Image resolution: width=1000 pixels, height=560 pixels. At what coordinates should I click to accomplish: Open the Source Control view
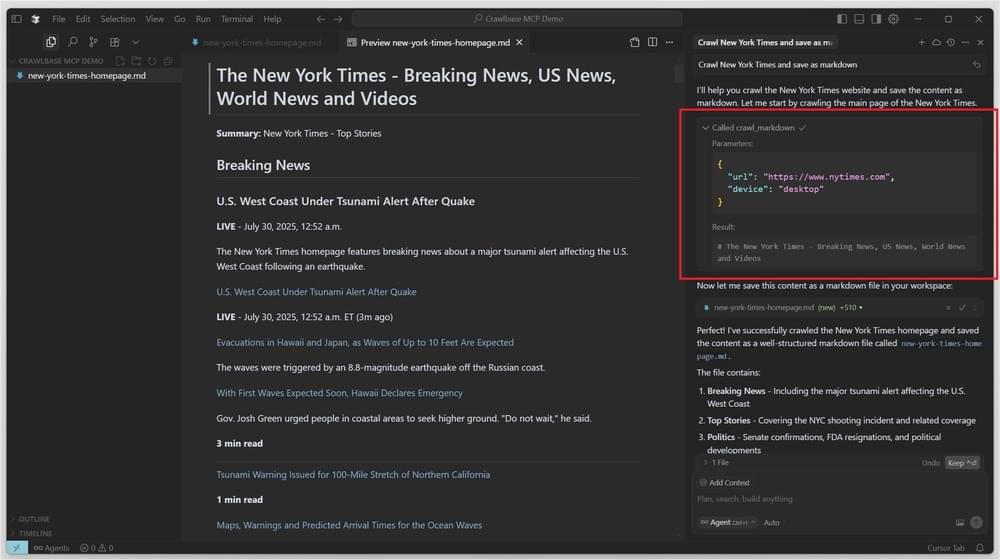coord(93,42)
